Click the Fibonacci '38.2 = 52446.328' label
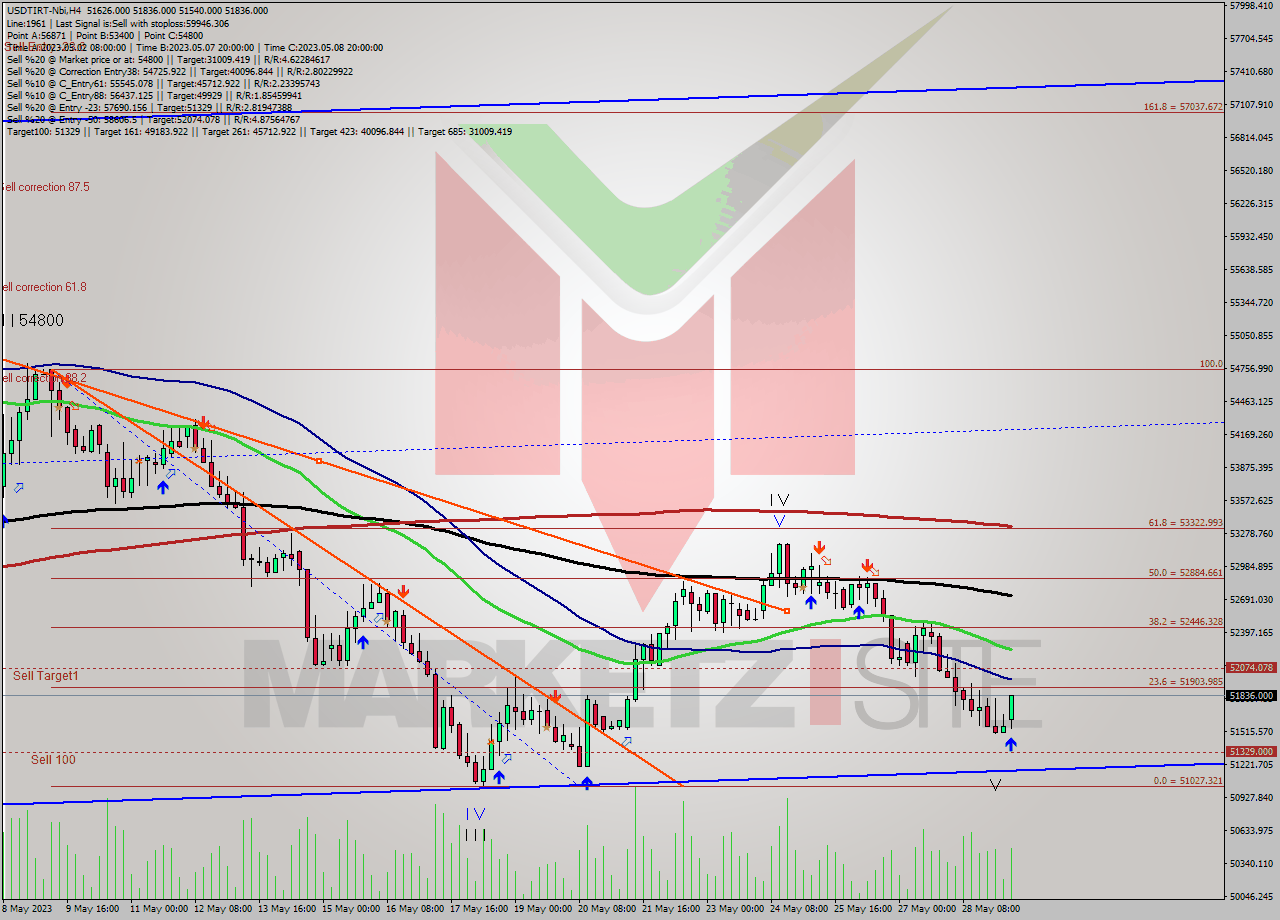 click(x=1185, y=621)
